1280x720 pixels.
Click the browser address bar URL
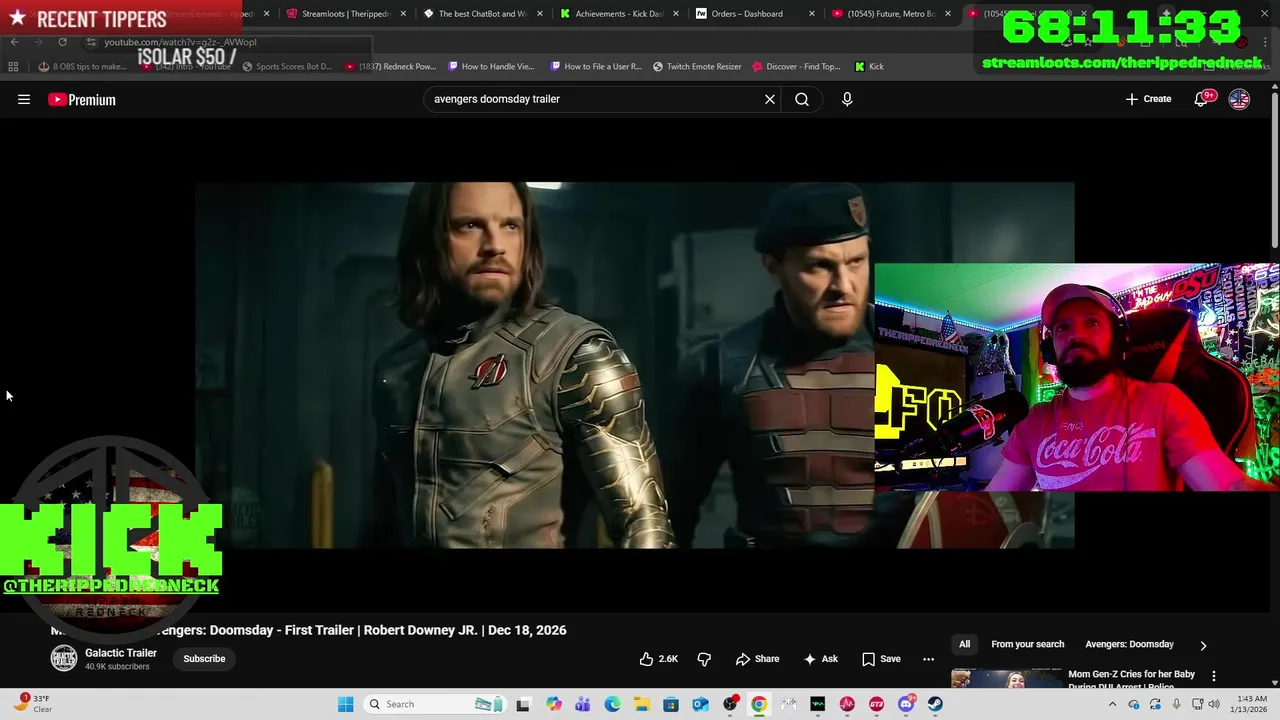click(180, 42)
